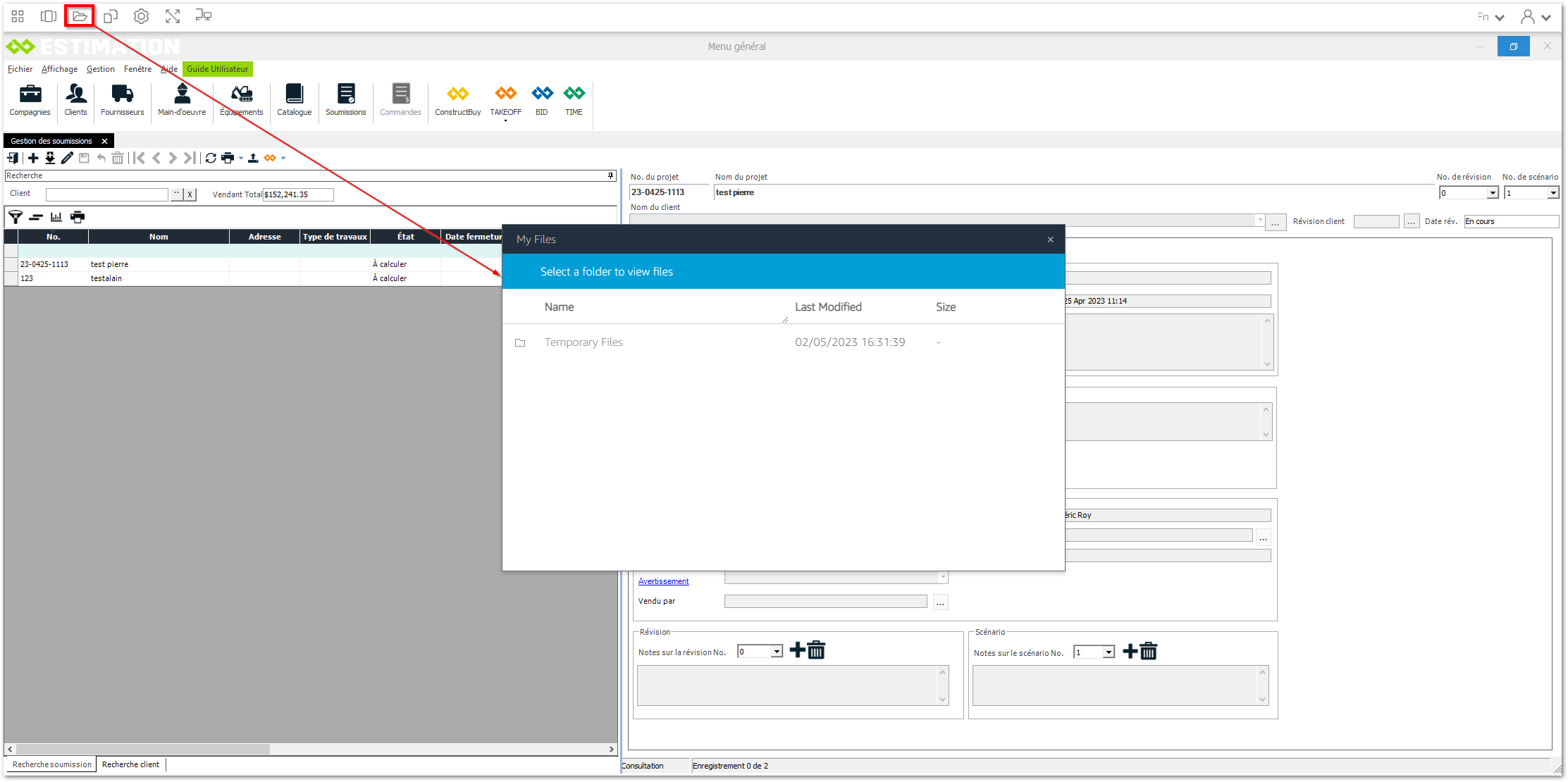Image resolution: width=1568 pixels, height=782 pixels.
Task: Open the TAKEOFF dropdown arrow
Action: pyautogui.click(x=505, y=121)
